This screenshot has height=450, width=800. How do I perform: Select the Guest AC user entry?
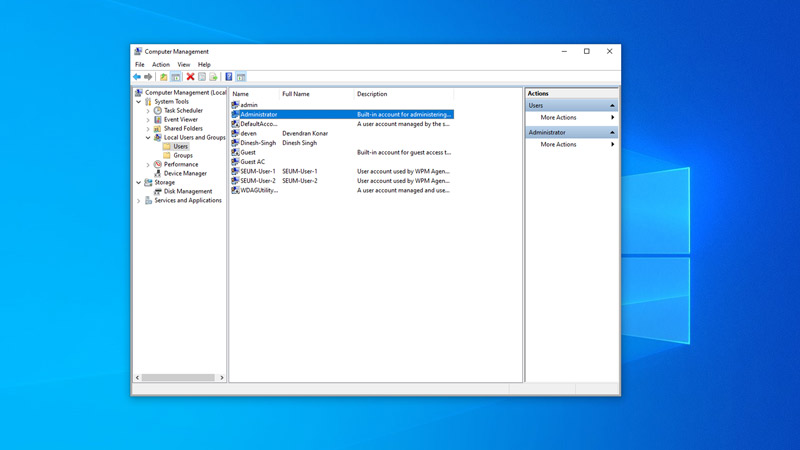253,162
